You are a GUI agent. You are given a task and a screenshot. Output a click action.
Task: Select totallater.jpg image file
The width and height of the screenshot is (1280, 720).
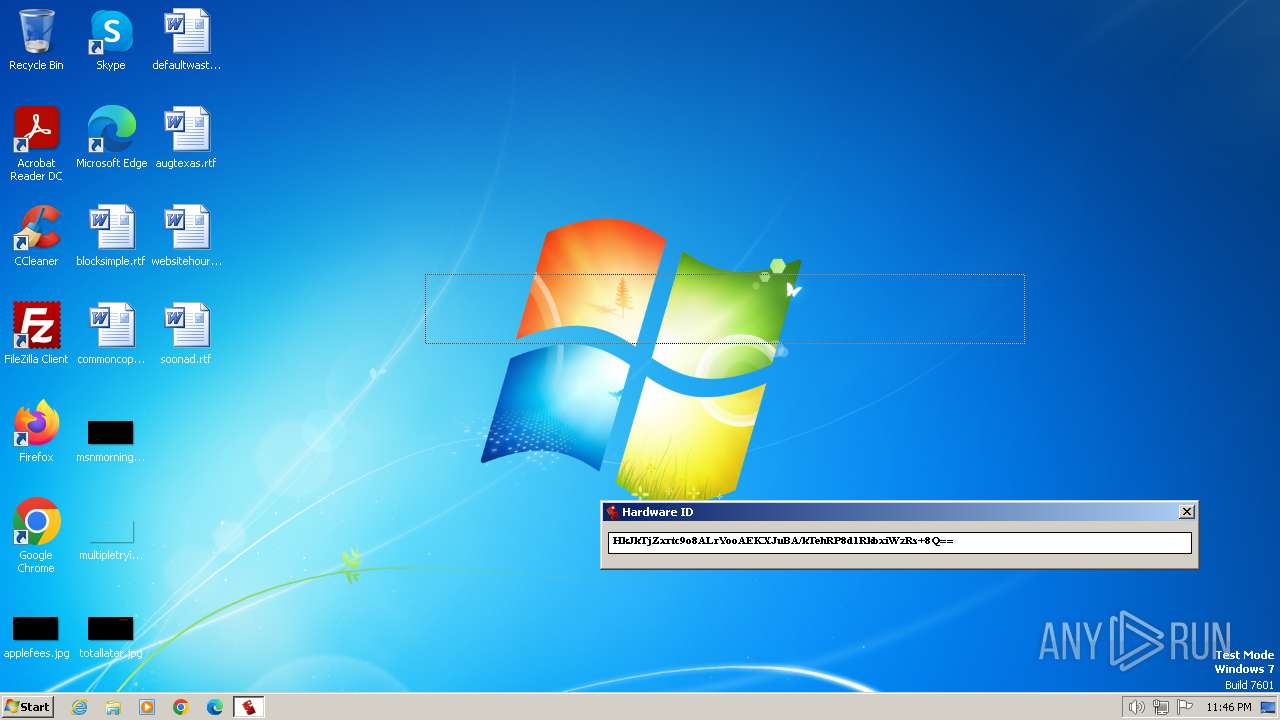tap(111, 636)
